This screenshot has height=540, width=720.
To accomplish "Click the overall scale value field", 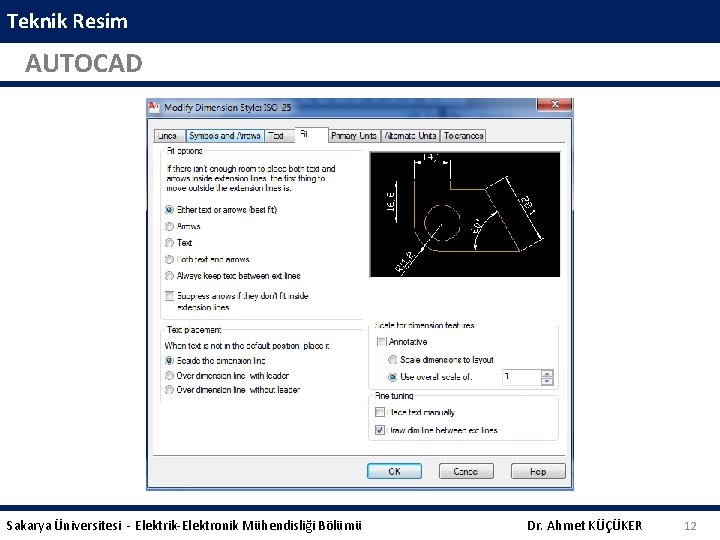I will click(x=522, y=377).
